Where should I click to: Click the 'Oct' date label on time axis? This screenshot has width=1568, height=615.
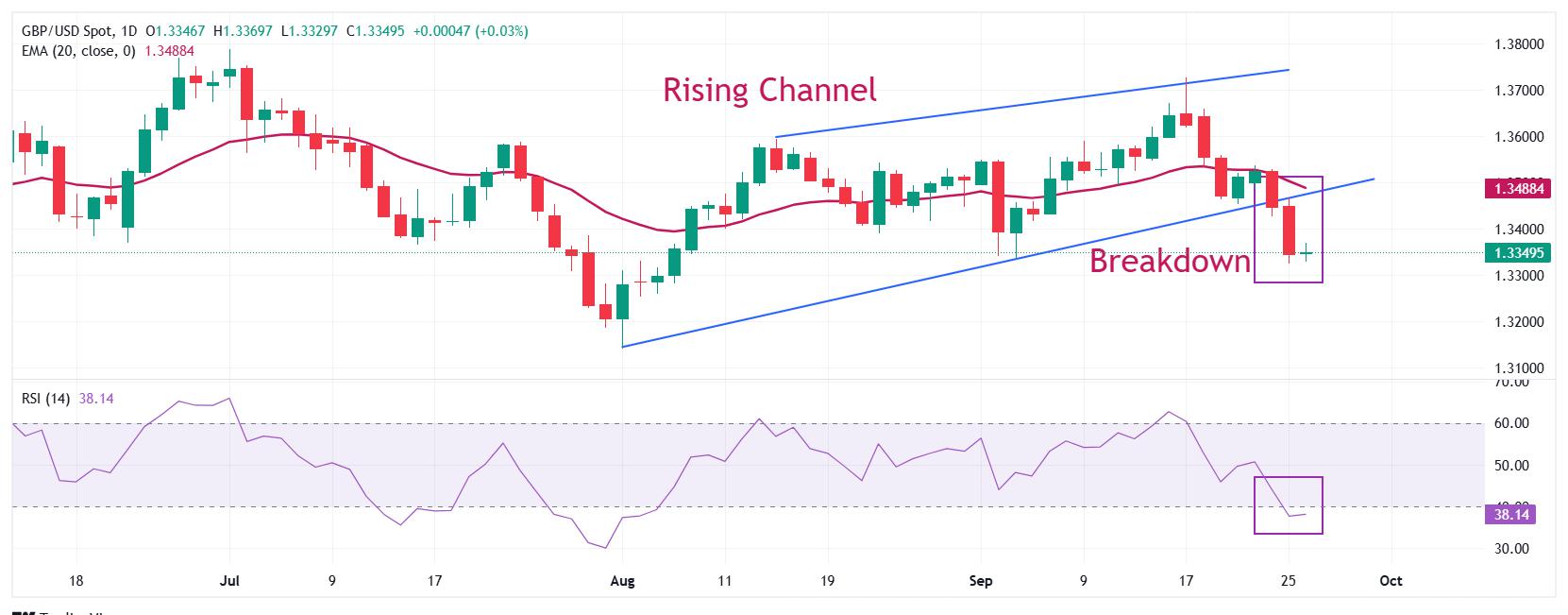(1391, 581)
